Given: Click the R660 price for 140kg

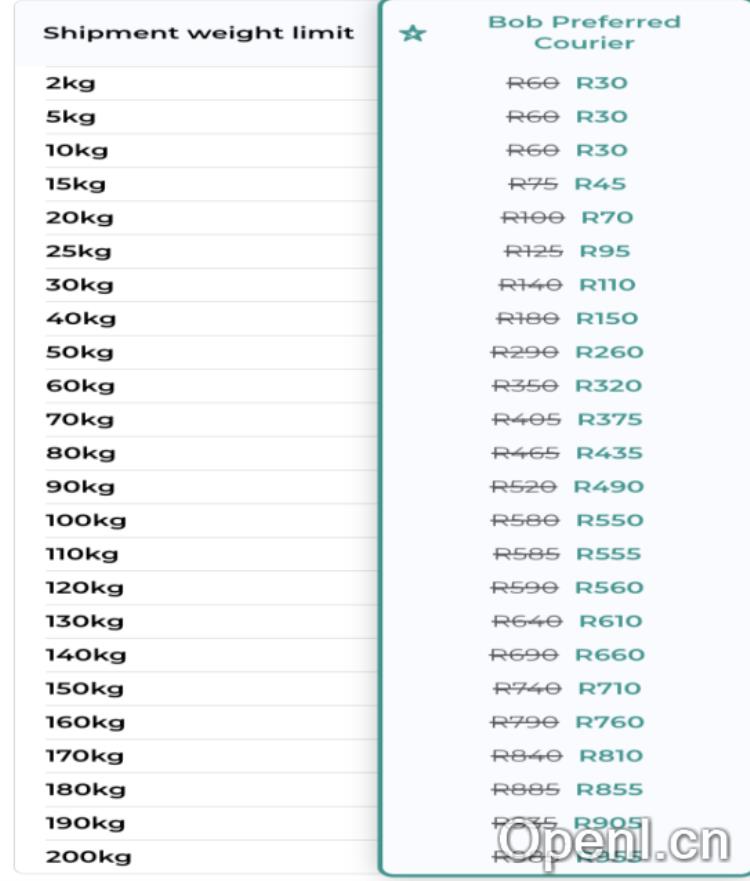Looking at the screenshot, I should pos(609,655).
